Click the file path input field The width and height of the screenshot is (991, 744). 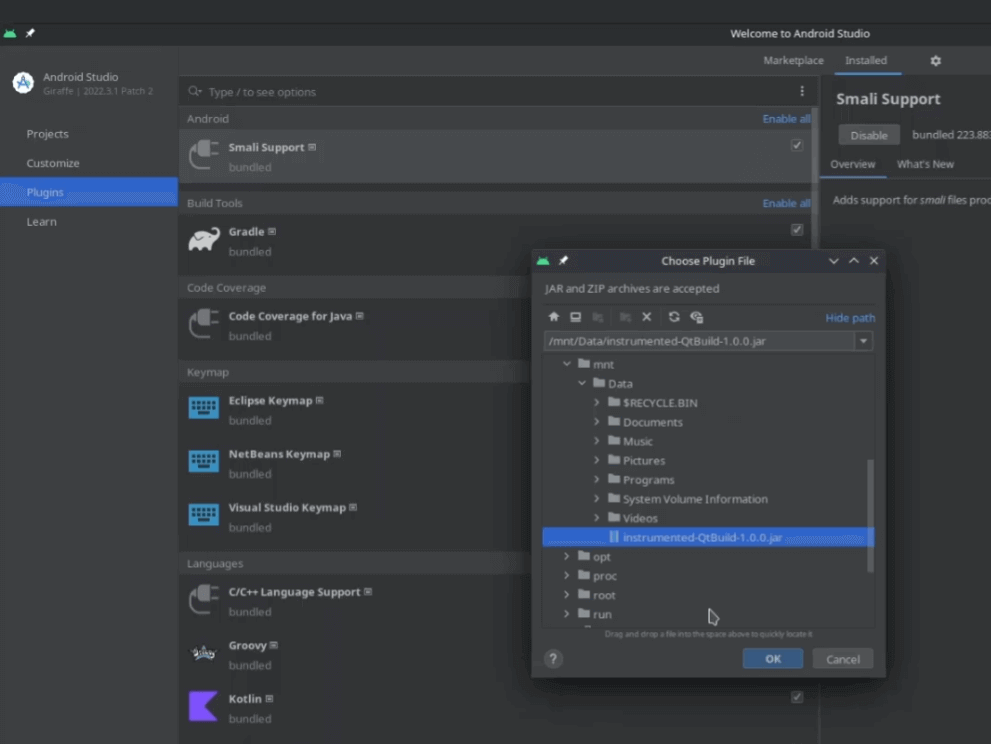click(699, 341)
